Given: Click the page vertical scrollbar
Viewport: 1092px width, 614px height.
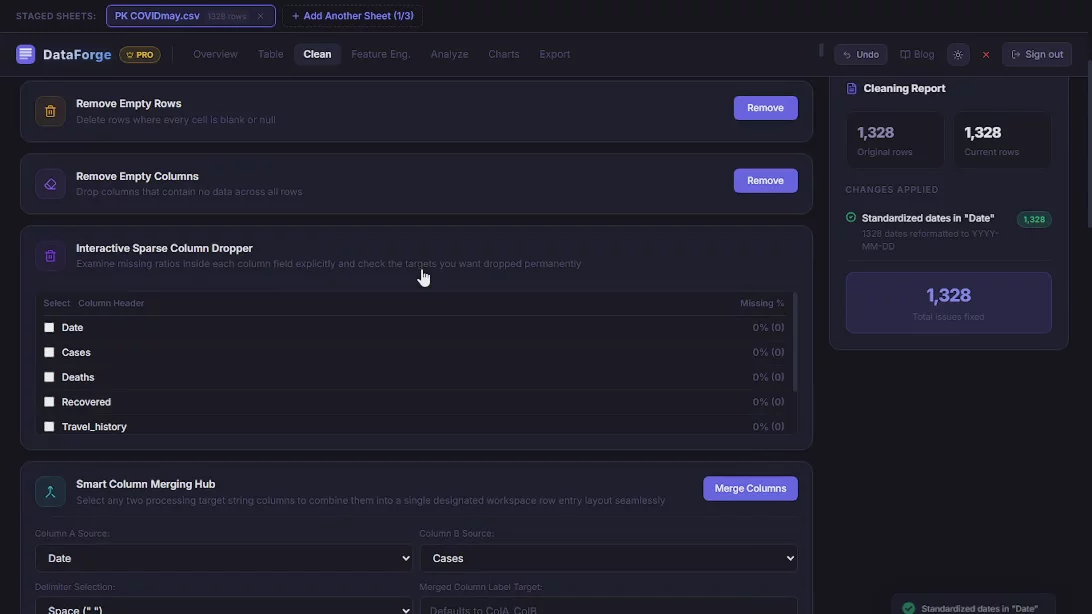Looking at the screenshot, I should pyautogui.click(x=1089, y=143).
